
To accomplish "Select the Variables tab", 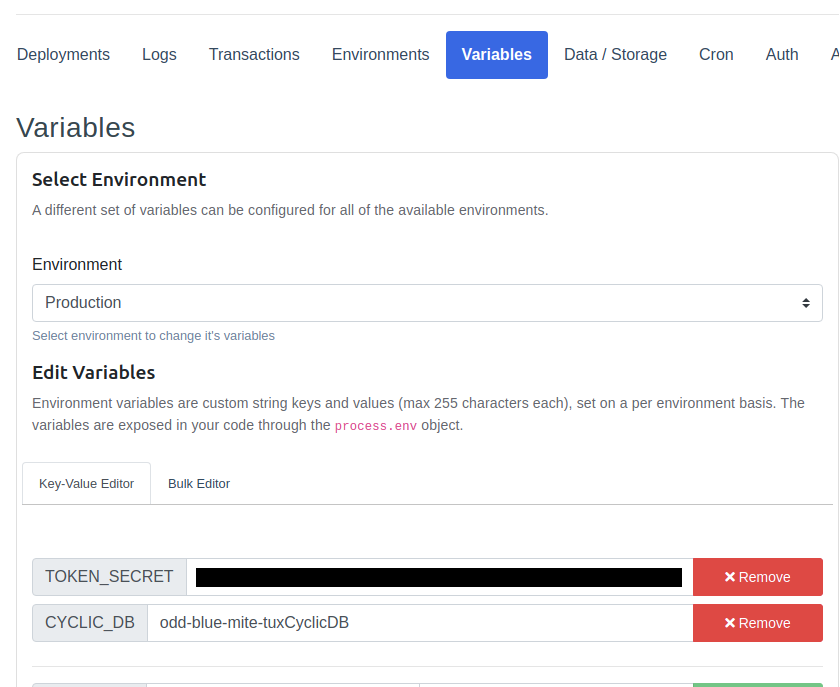I will pyautogui.click(x=497, y=54).
